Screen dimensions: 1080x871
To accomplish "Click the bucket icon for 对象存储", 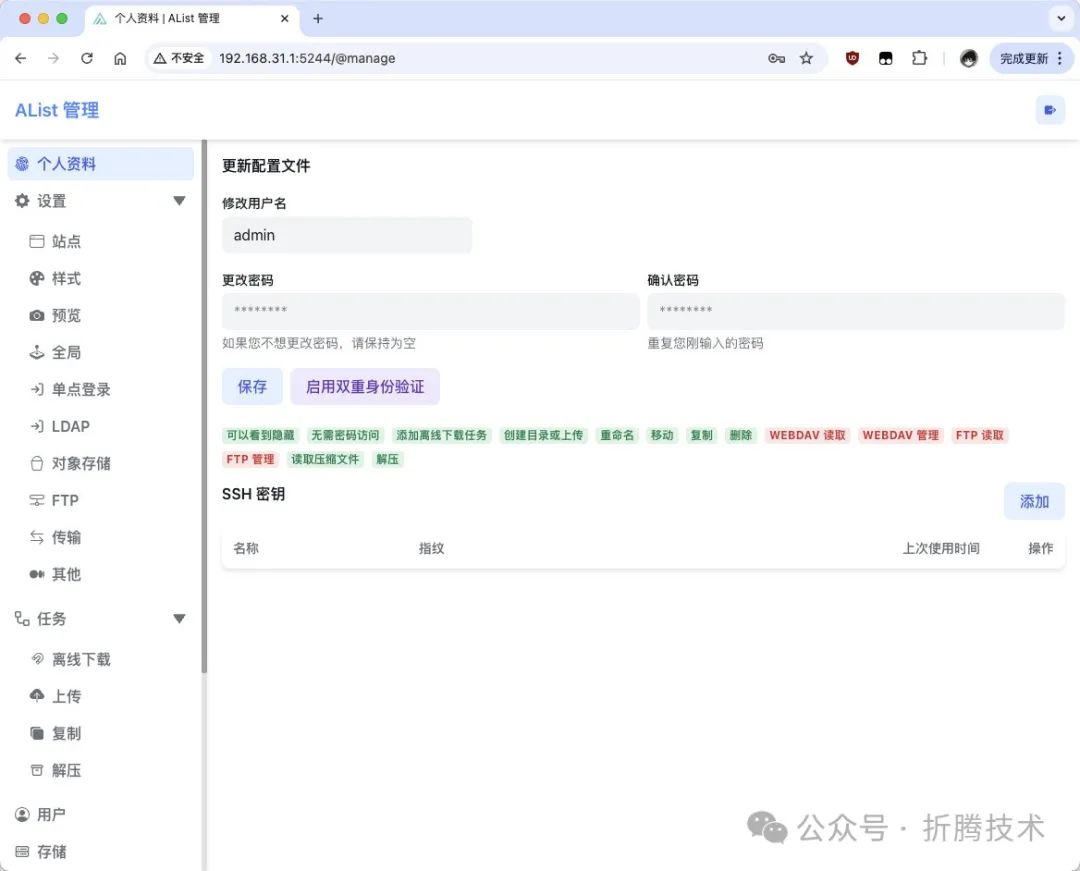I will click(37, 463).
